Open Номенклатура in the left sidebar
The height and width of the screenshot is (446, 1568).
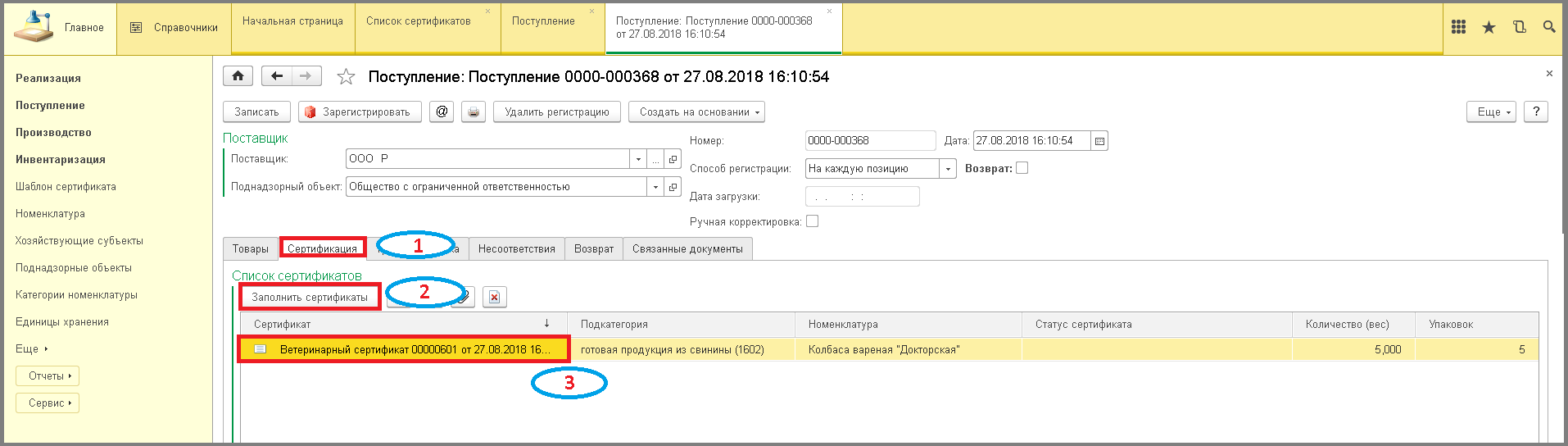[x=50, y=213]
